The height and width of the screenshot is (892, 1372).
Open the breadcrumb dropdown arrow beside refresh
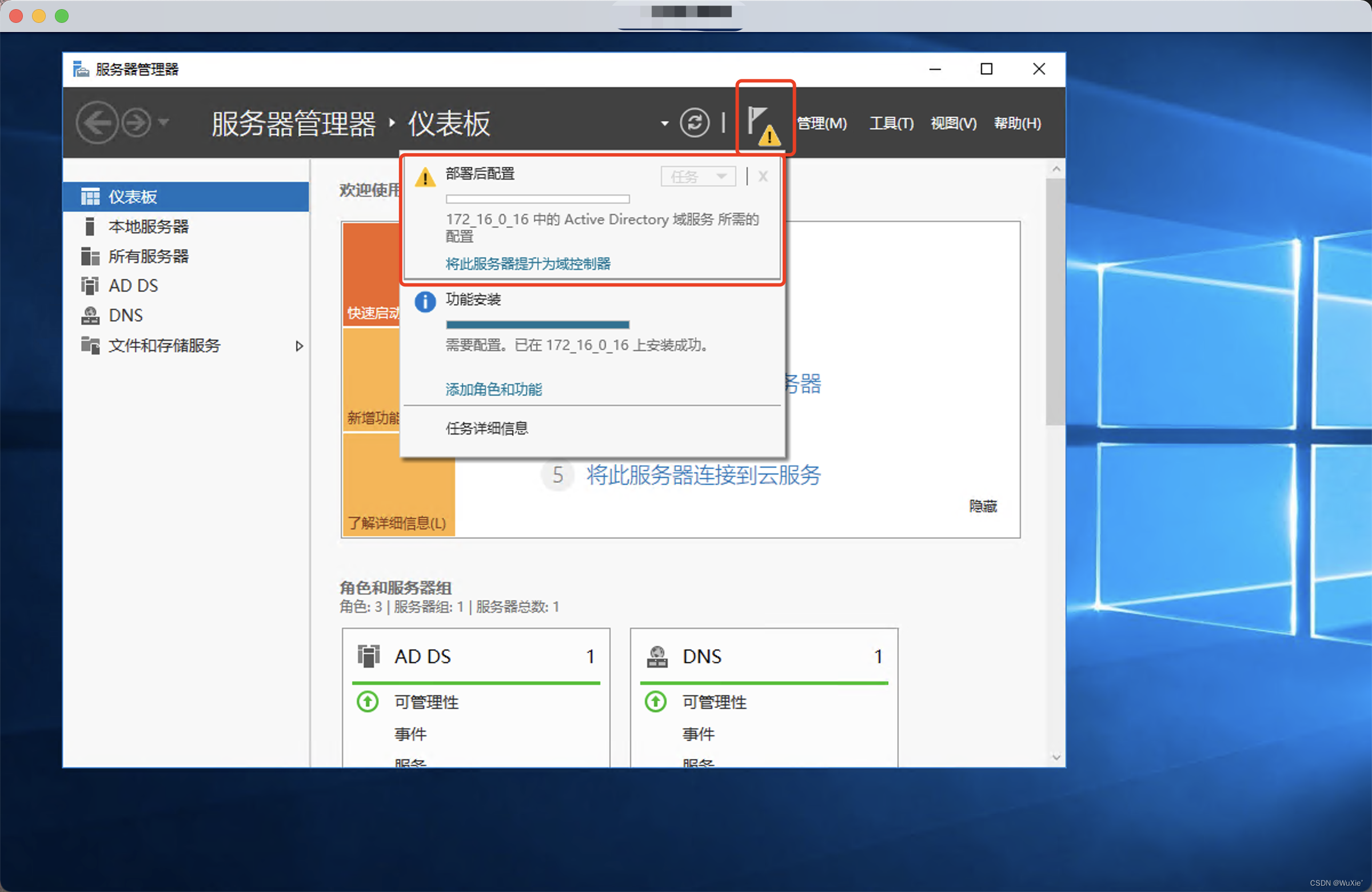pyautogui.click(x=665, y=124)
